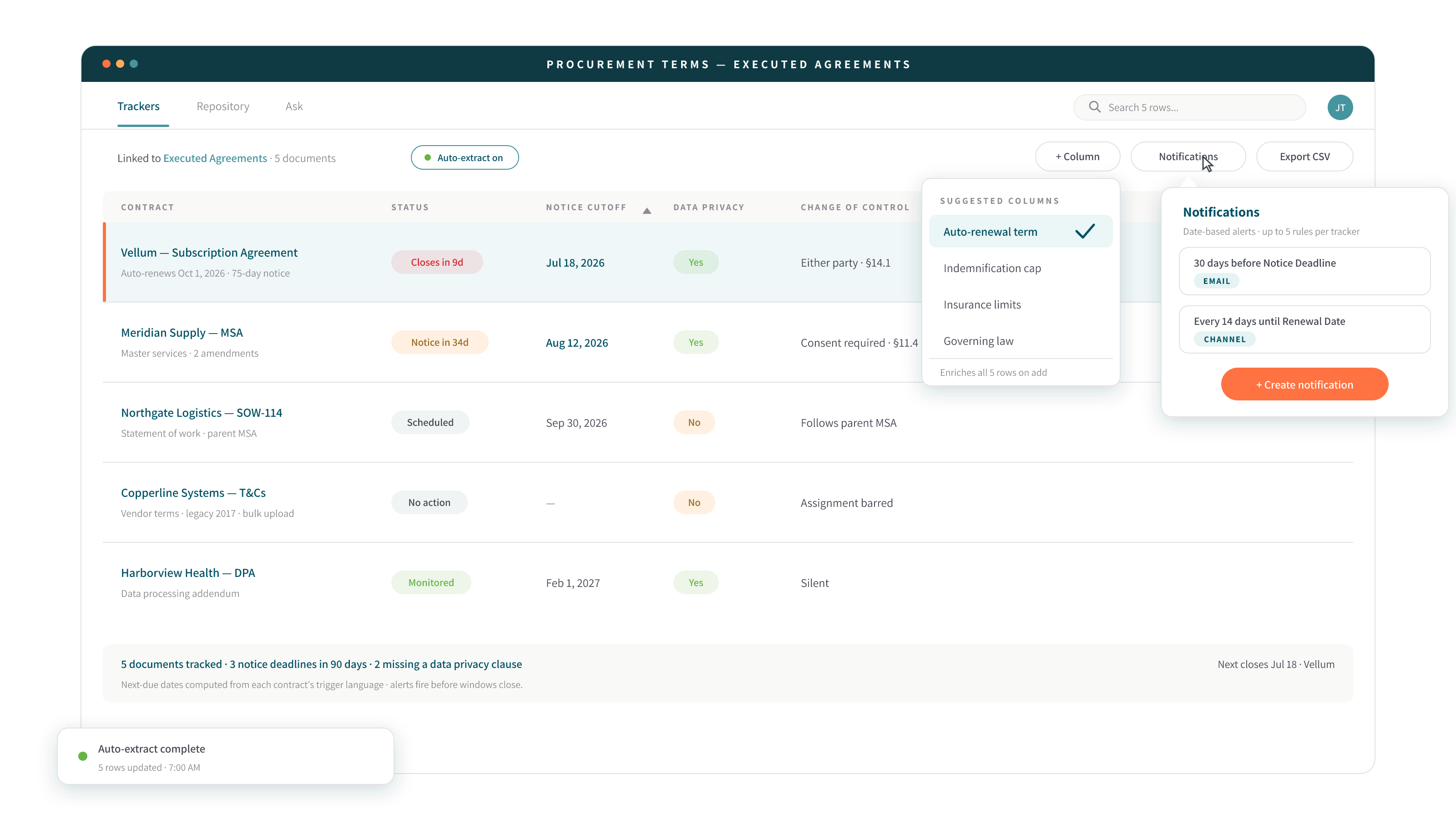Viewport: 1456px width, 819px height.
Task: Click the Jul 18, 2026 cutoff date
Action: tap(575, 263)
